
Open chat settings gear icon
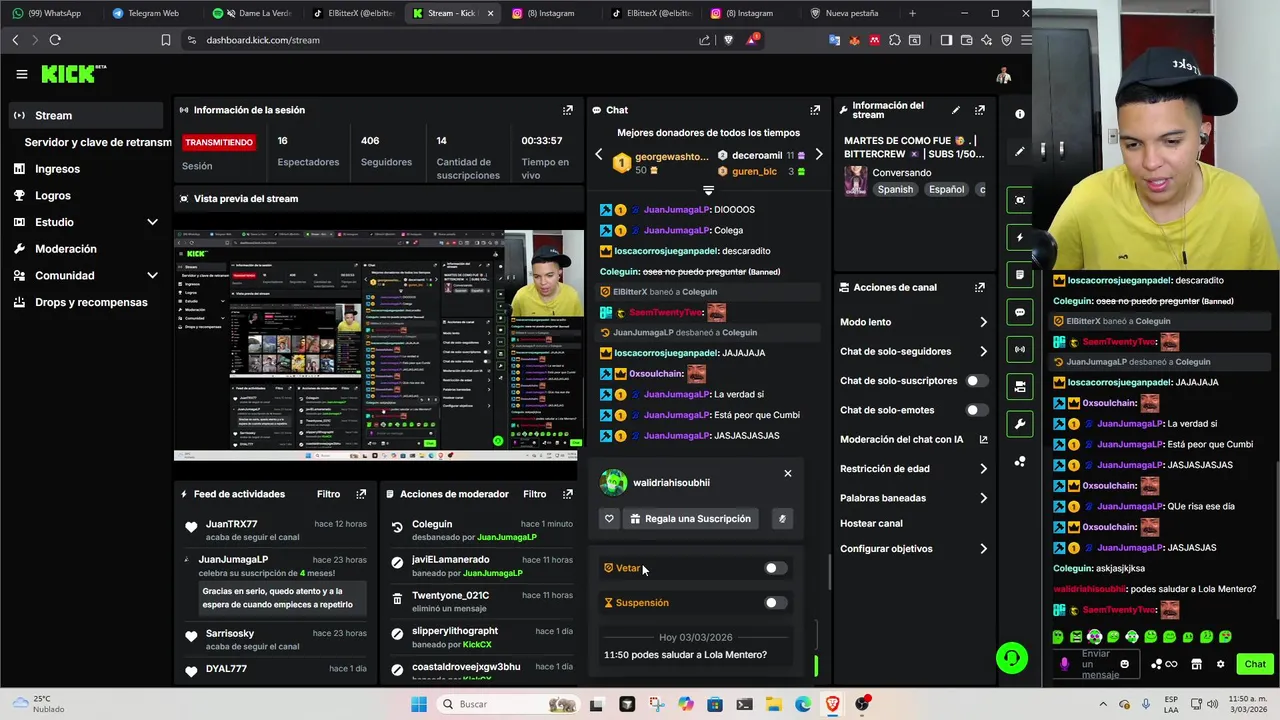point(1220,664)
